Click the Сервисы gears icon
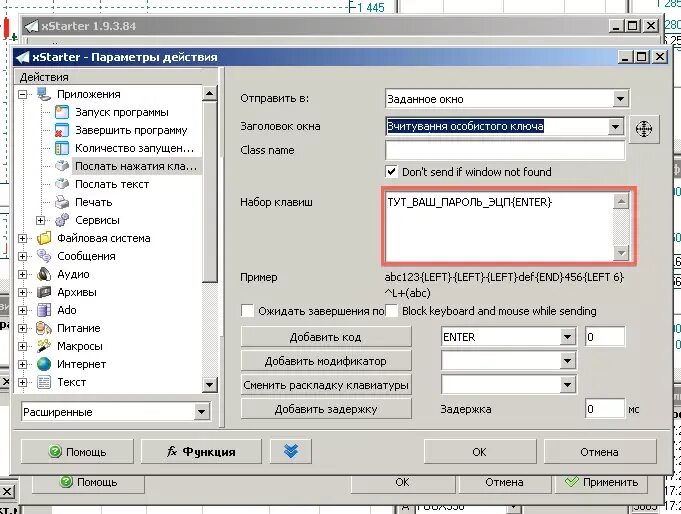 pos(62,220)
